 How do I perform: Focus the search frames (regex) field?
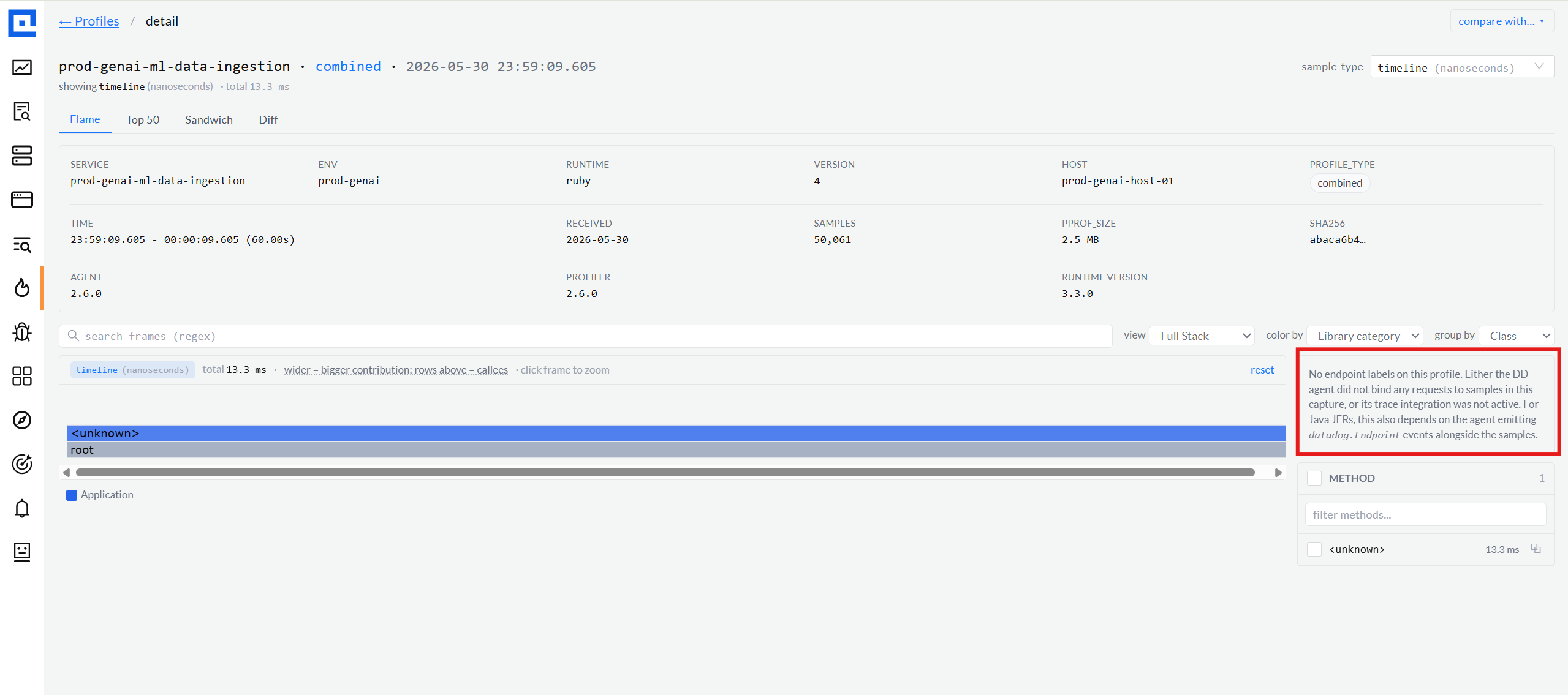[x=586, y=336]
